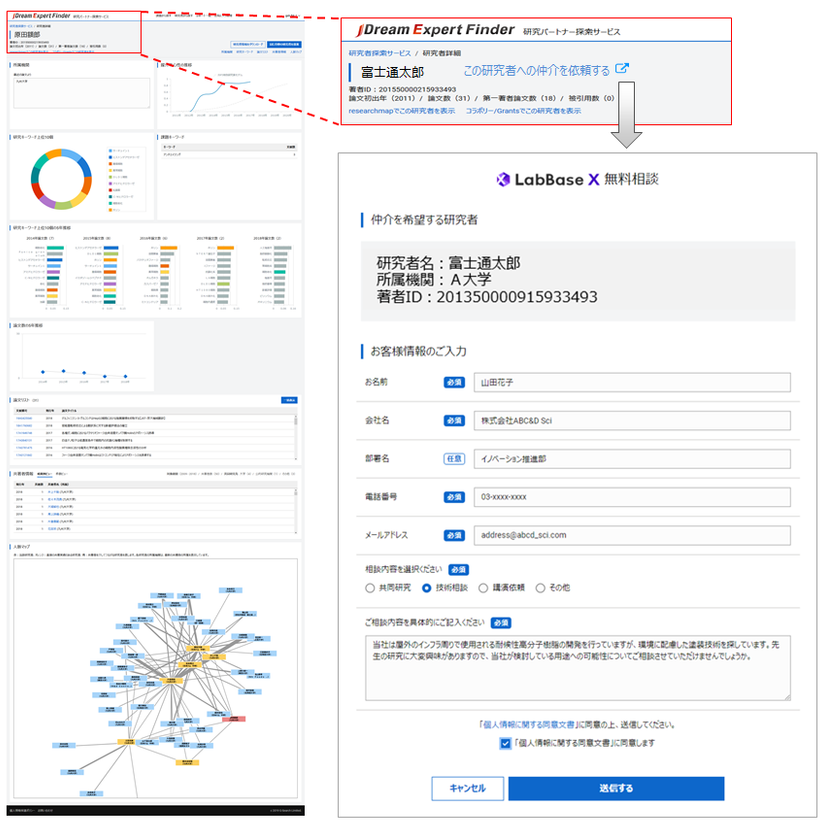The image size is (823, 840).
Task: Click the 任意 badge next to 部署名
Action: [454, 459]
